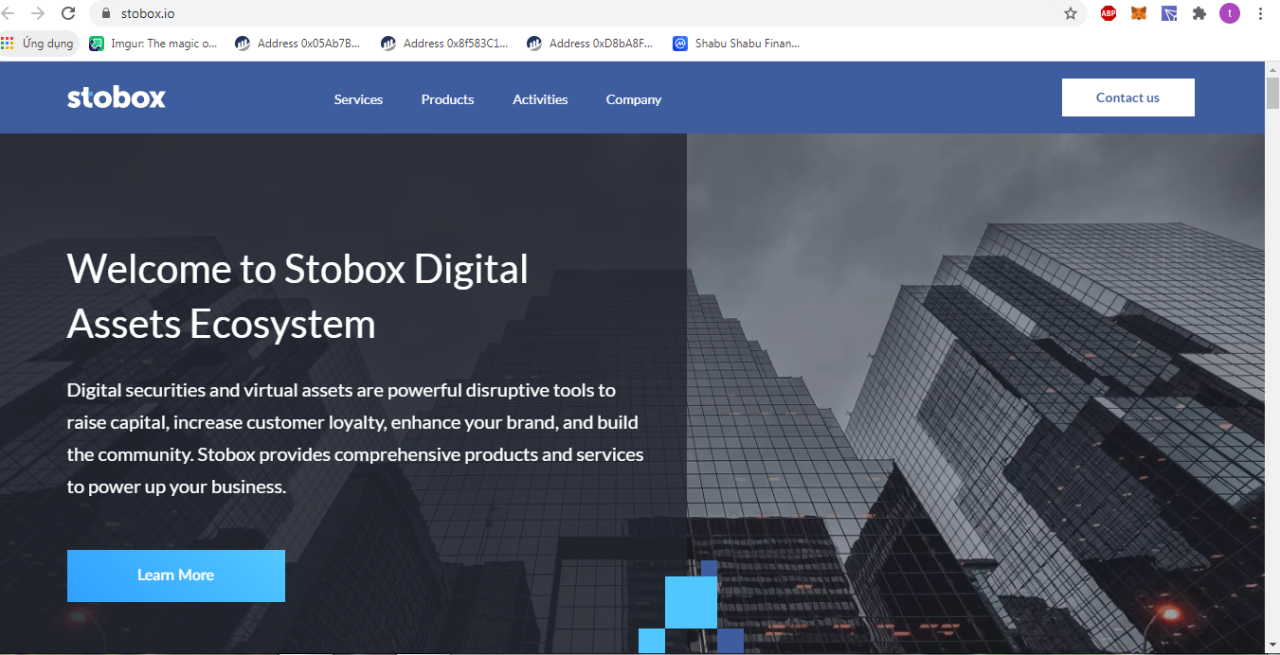Open the Services menu
Image resolution: width=1280 pixels, height=655 pixels.
click(x=358, y=99)
